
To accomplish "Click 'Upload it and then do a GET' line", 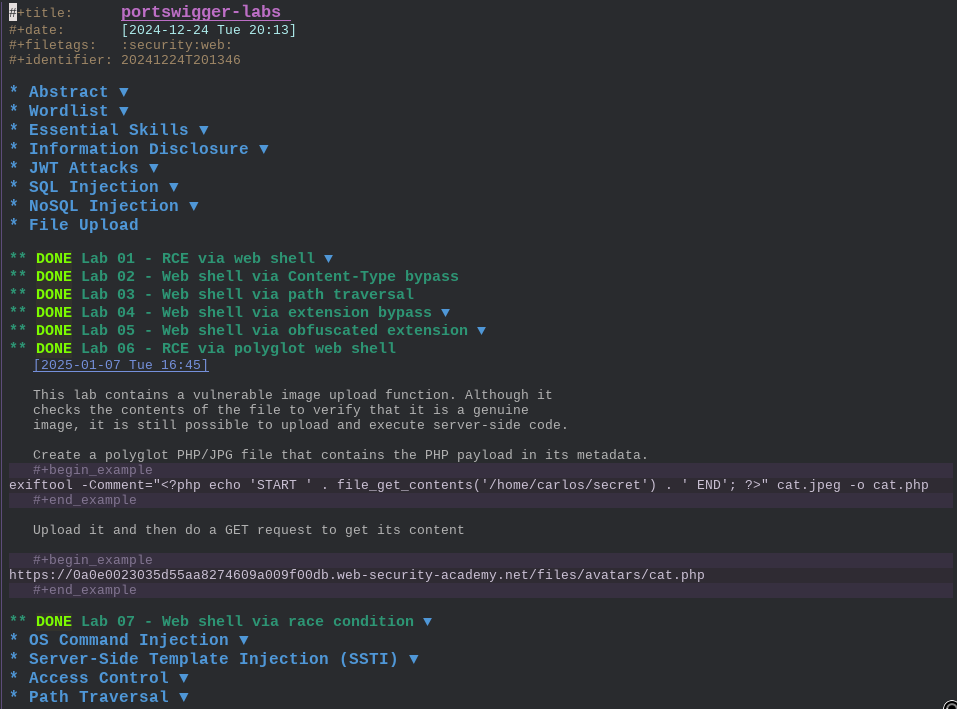I will [x=248, y=530].
